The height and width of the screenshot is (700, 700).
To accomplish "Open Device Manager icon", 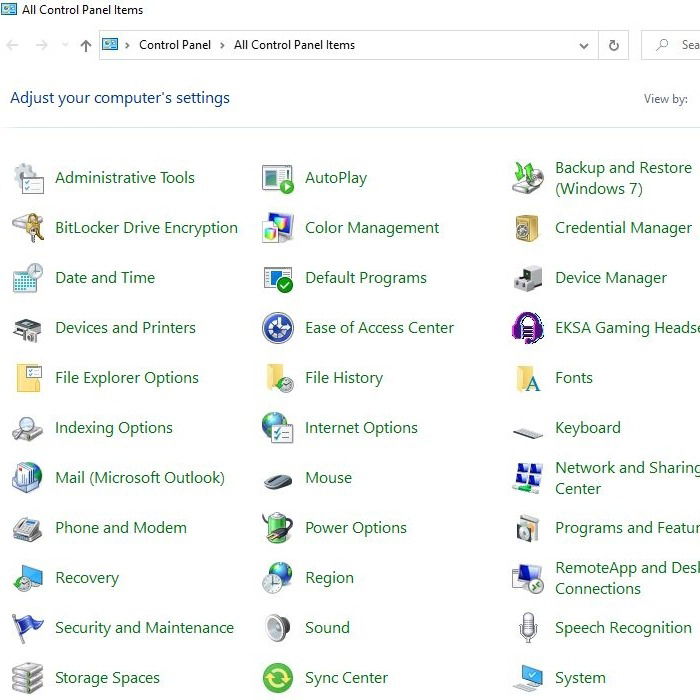I will [x=528, y=278].
